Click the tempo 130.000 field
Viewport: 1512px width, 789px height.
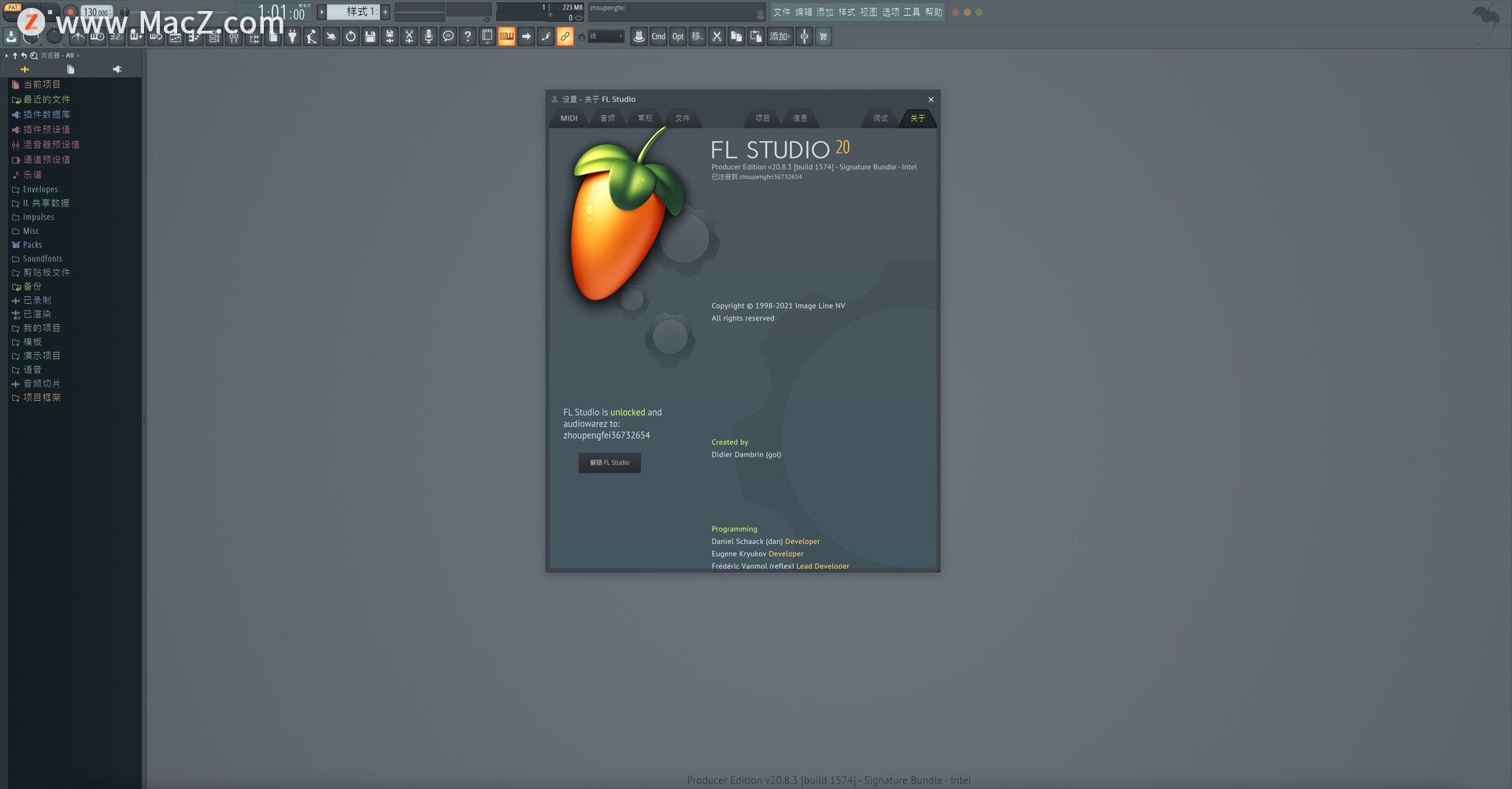(96, 12)
